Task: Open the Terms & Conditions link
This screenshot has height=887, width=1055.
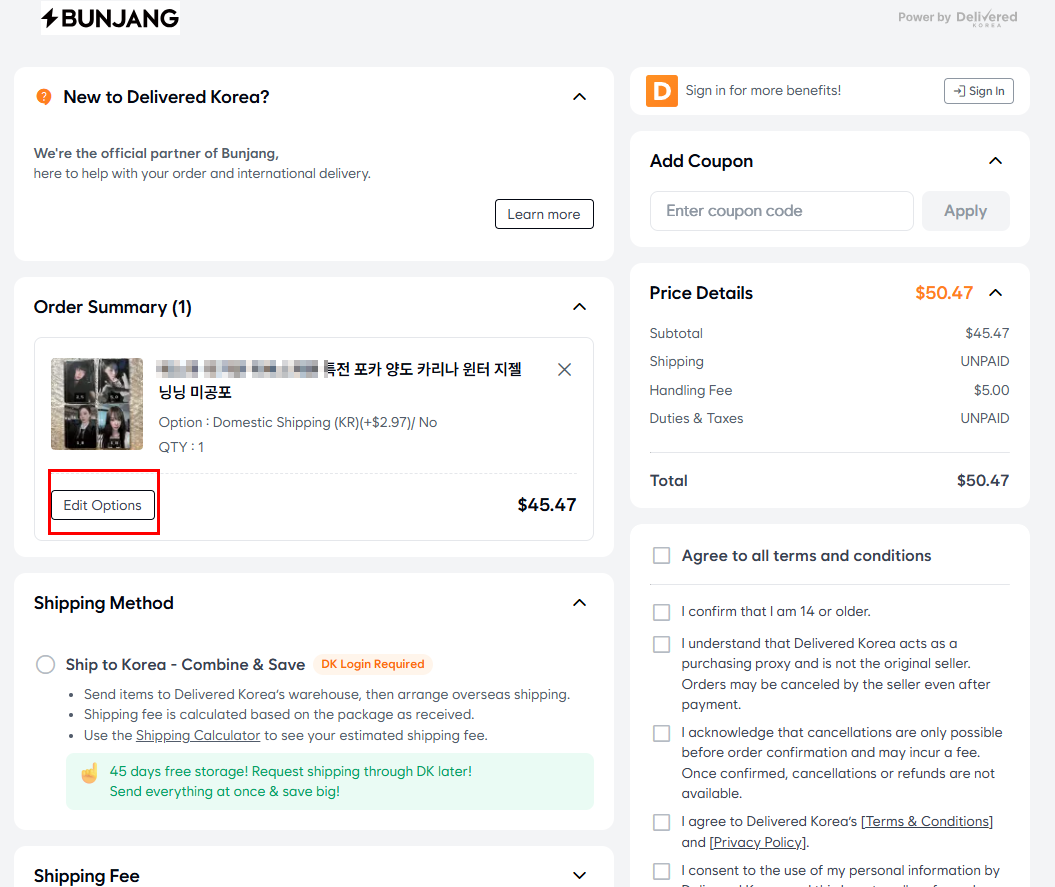Action: (x=927, y=822)
